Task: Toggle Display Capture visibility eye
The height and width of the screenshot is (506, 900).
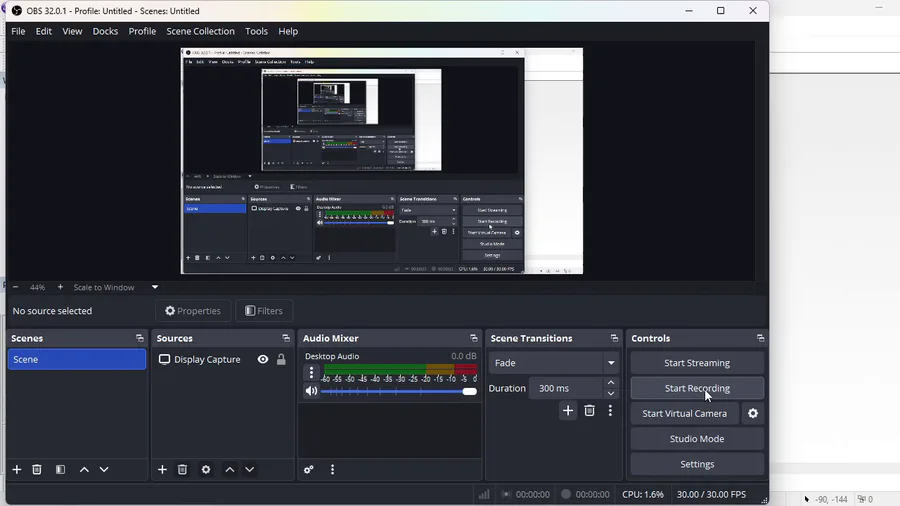Action: coord(263,359)
